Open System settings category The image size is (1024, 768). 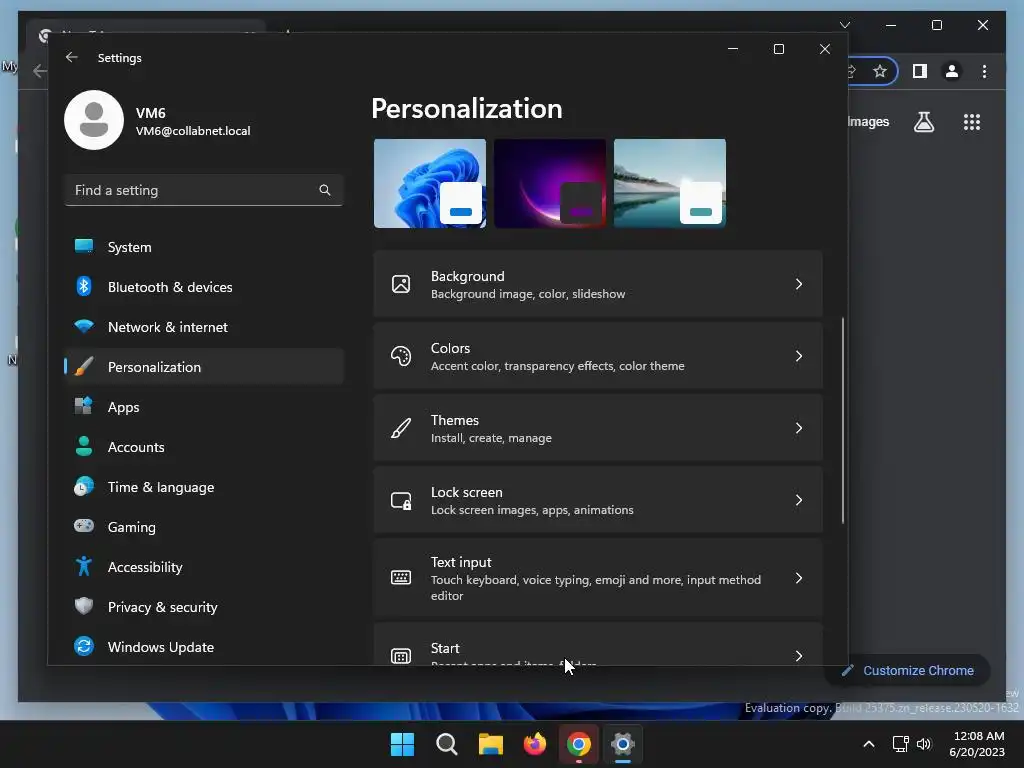click(204, 247)
